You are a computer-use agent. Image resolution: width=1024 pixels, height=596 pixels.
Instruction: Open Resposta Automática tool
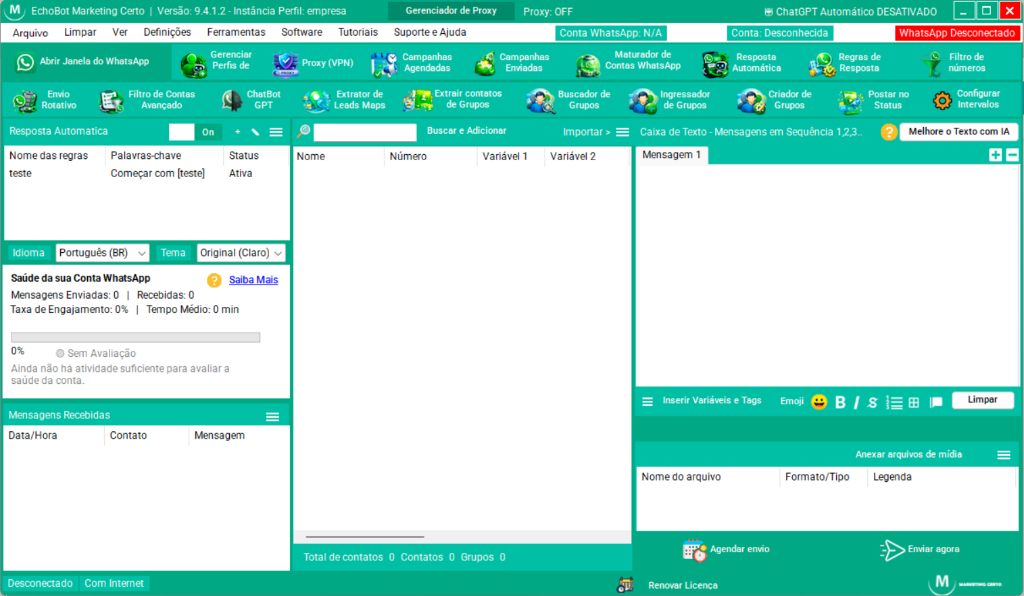742,63
